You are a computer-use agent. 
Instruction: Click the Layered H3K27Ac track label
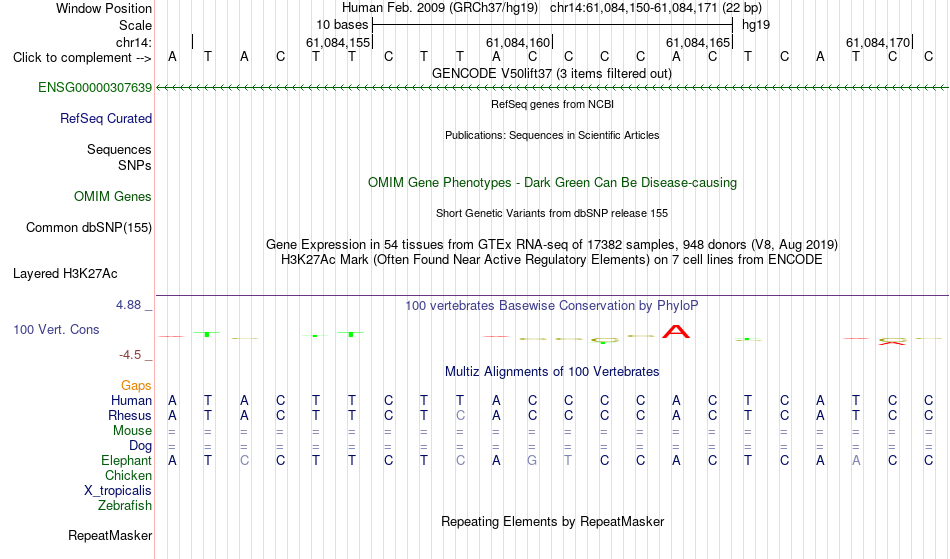65,274
